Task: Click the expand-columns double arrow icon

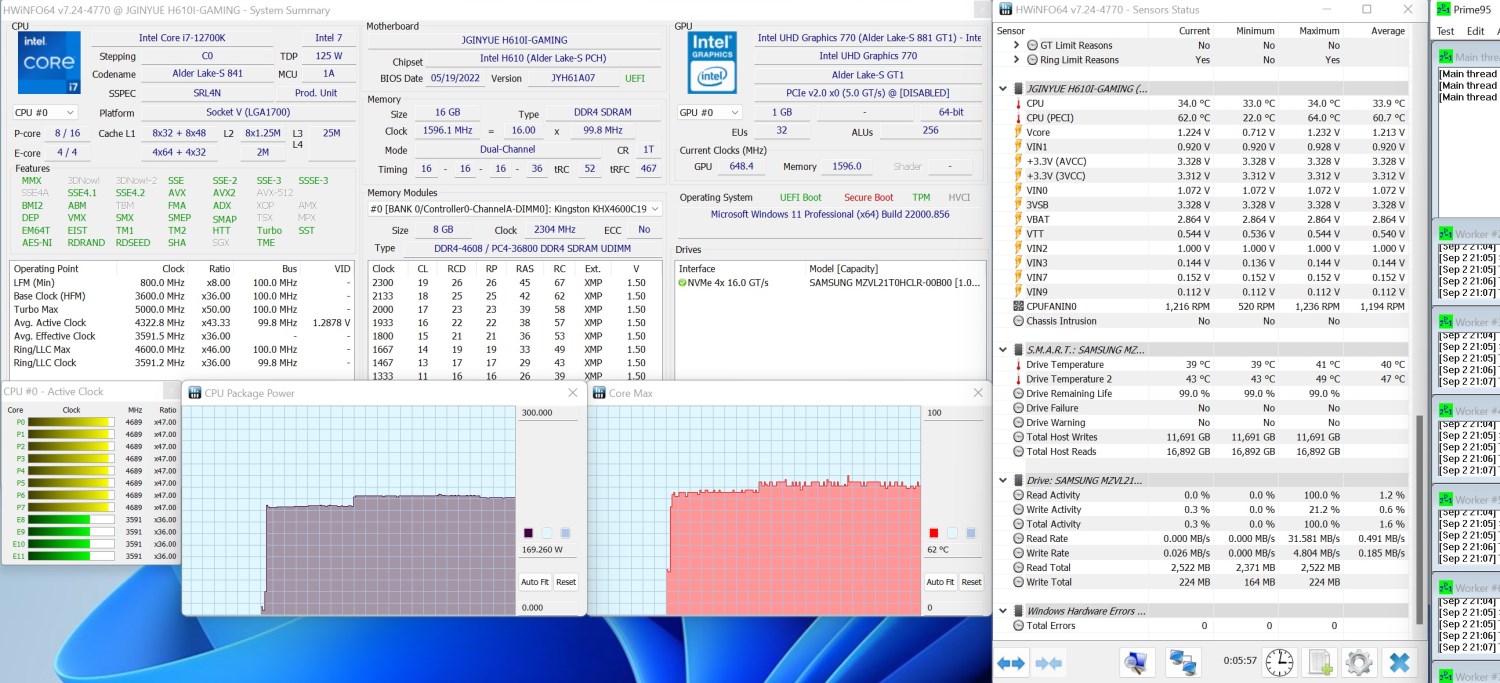Action: [x=1011, y=662]
